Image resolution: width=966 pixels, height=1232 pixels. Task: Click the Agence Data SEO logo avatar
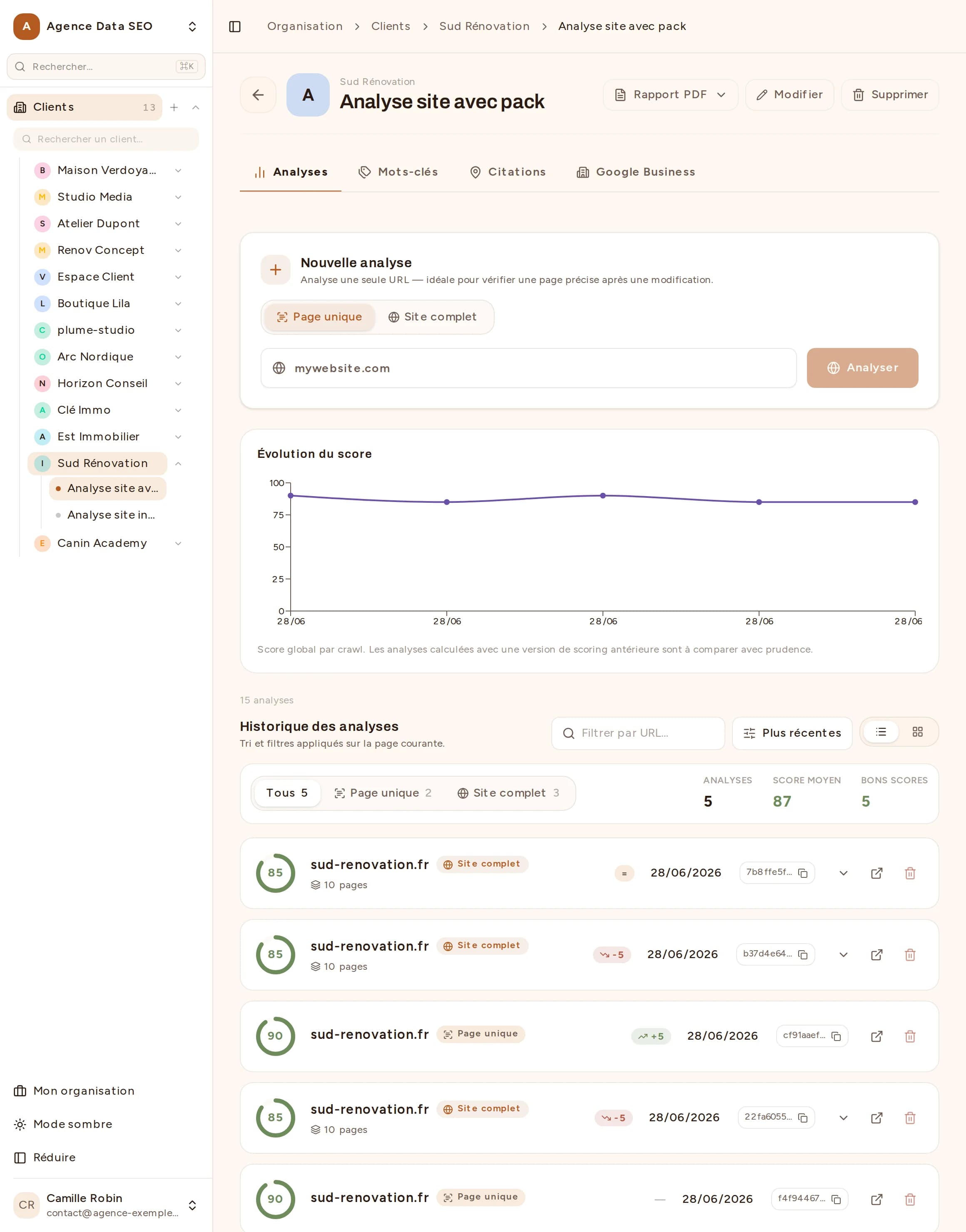click(27, 27)
